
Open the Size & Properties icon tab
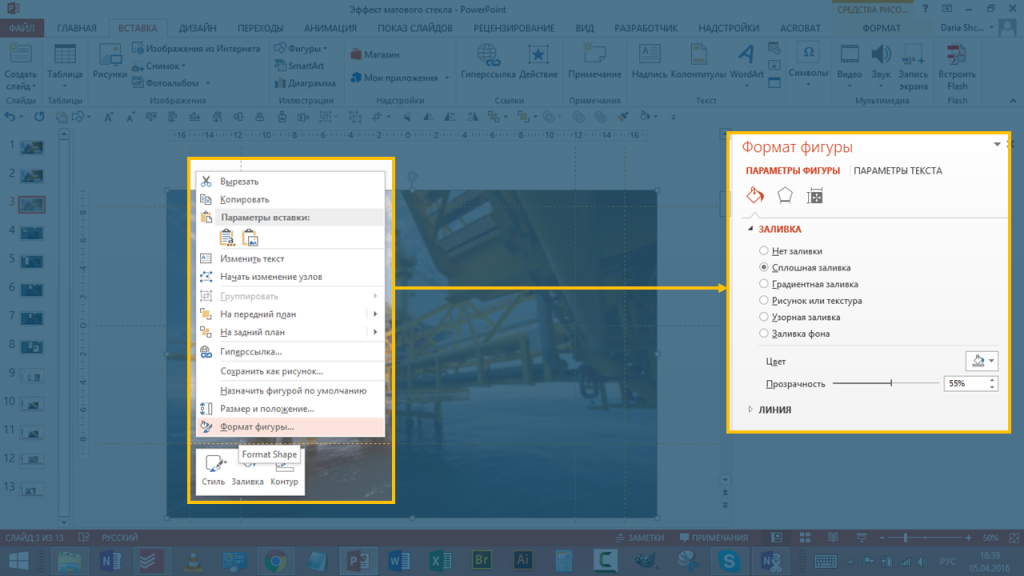[815, 196]
